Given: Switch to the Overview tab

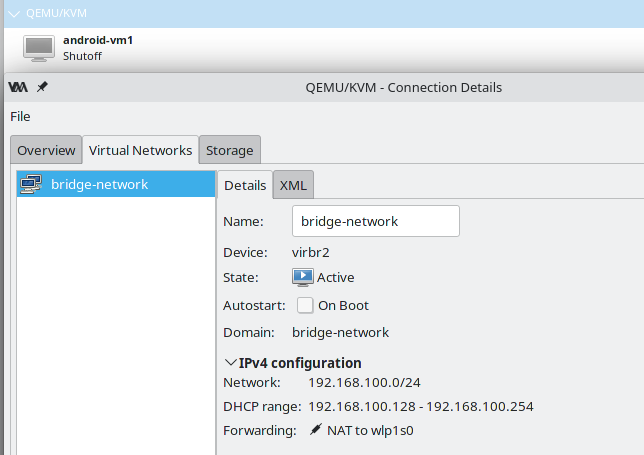Looking at the screenshot, I should tap(46, 150).
